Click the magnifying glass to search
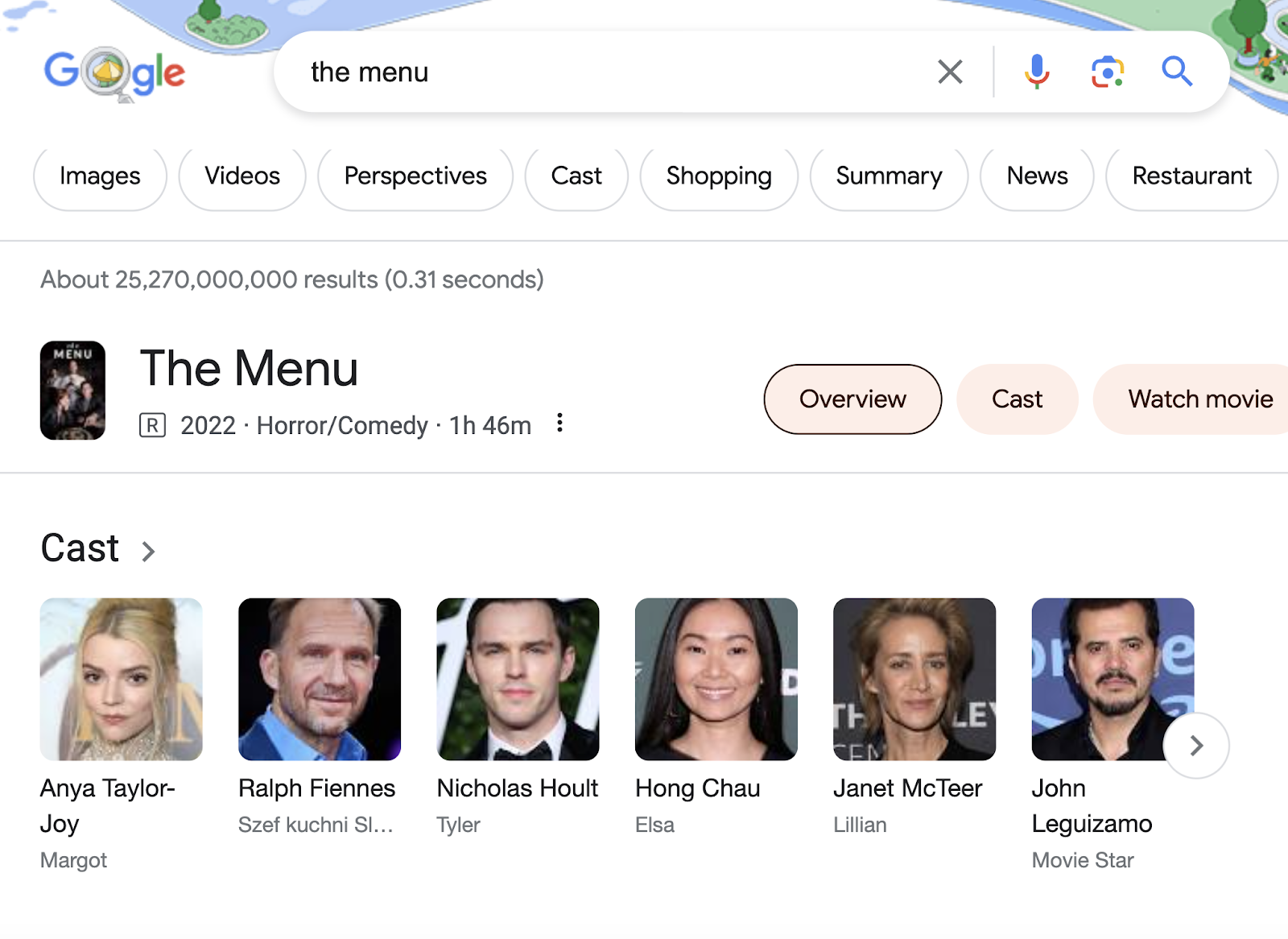Image resolution: width=1288 pixels, height=939 pixels. 1177,72
